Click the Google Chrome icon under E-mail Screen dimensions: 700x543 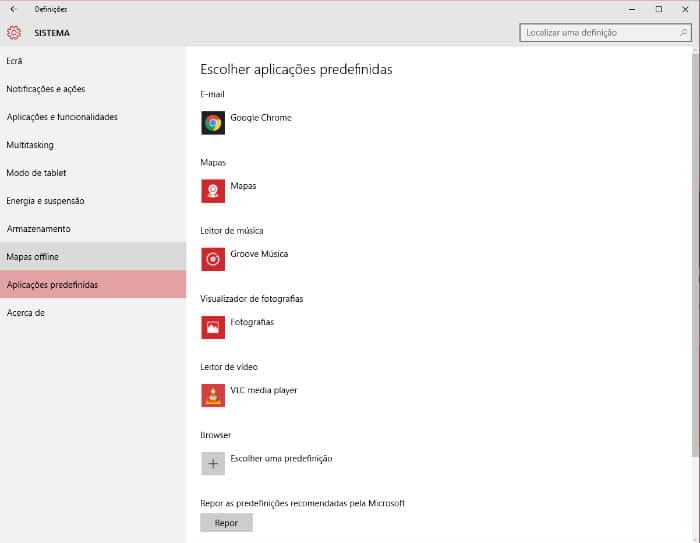tap(213, 123)
